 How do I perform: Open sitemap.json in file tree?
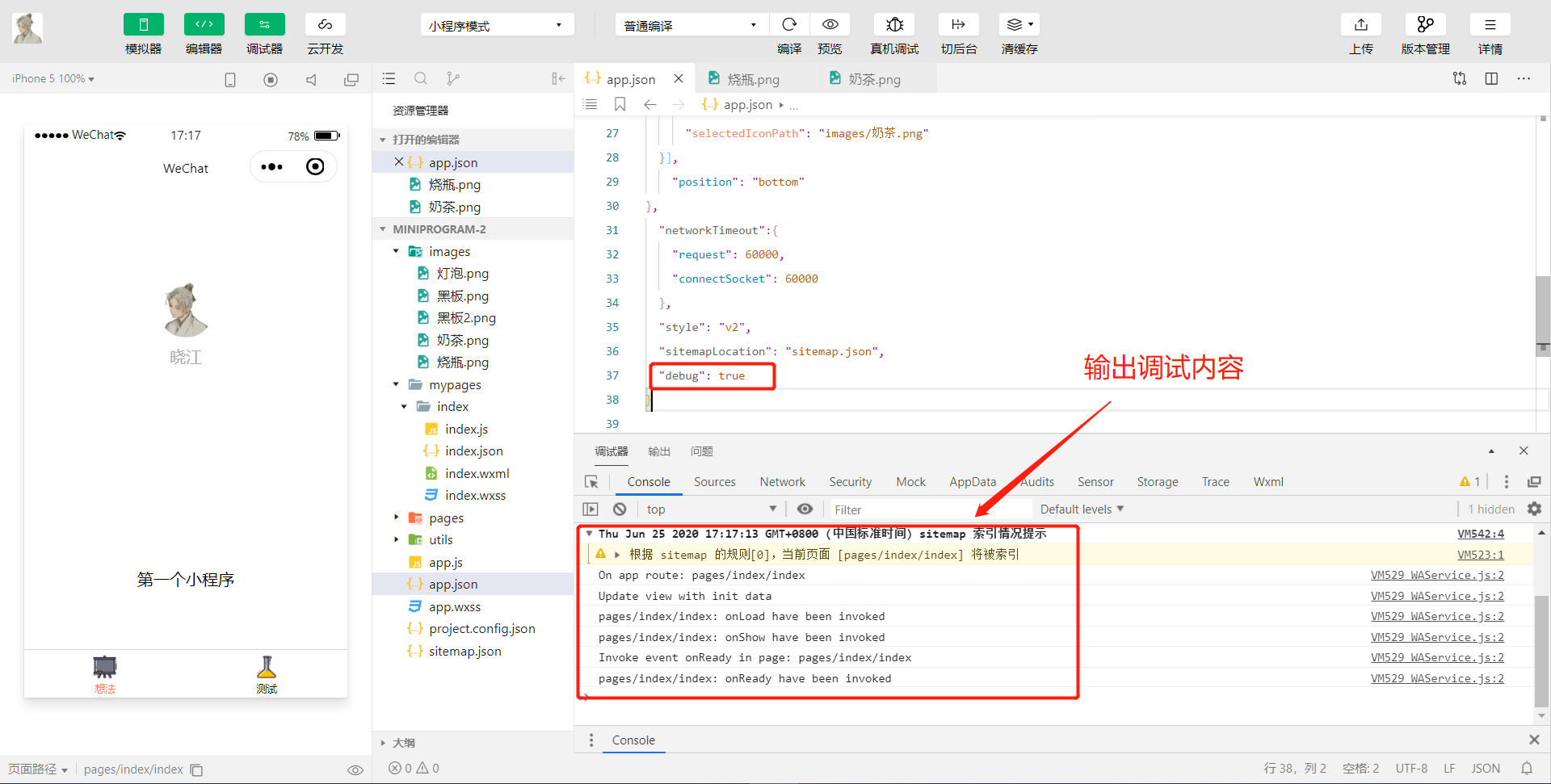pos(464,651)
